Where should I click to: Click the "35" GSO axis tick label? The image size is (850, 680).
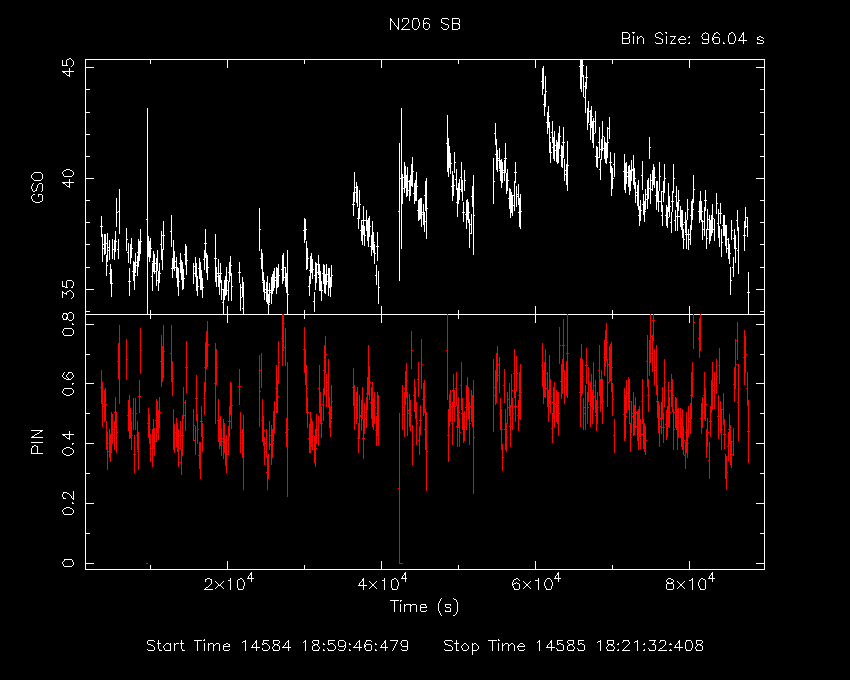coord(69,289)
